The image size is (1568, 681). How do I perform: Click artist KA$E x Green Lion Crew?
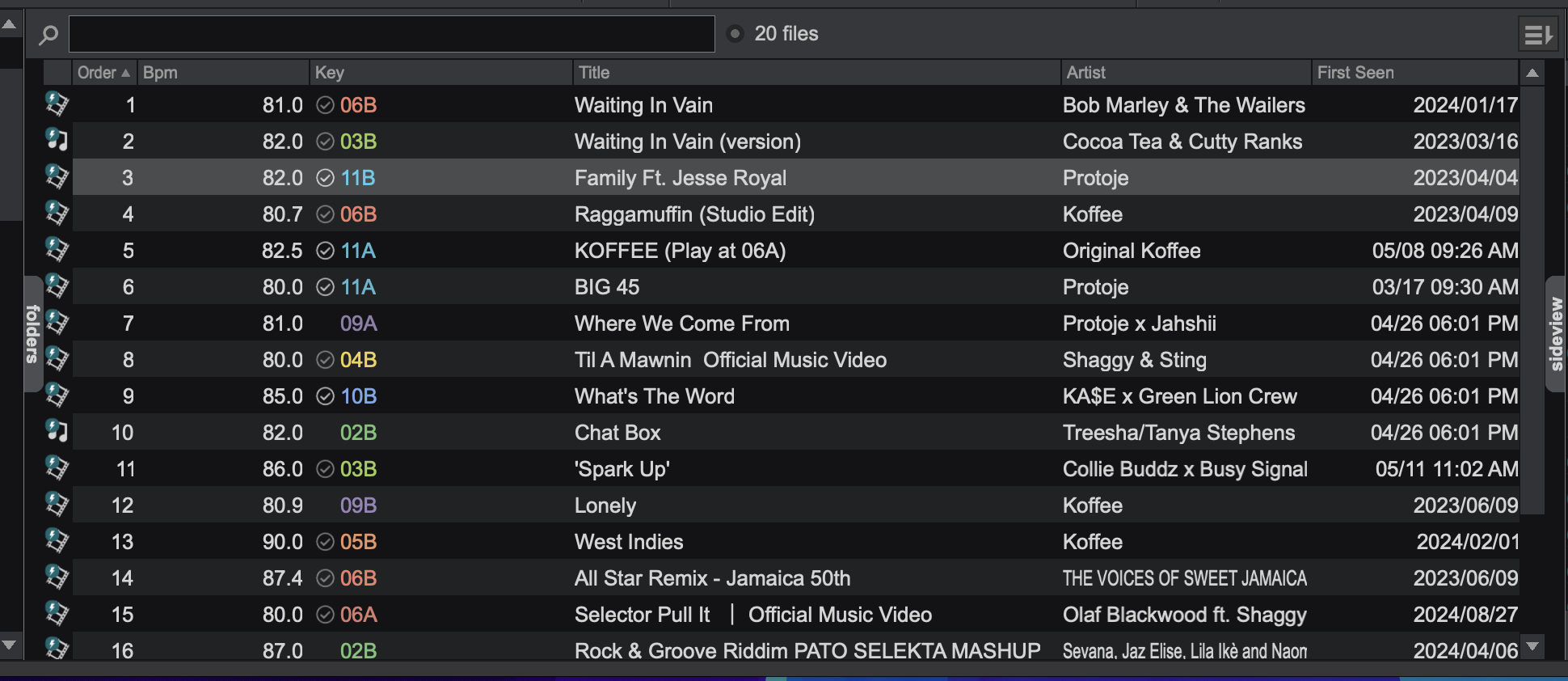[x=1180, y=396]
